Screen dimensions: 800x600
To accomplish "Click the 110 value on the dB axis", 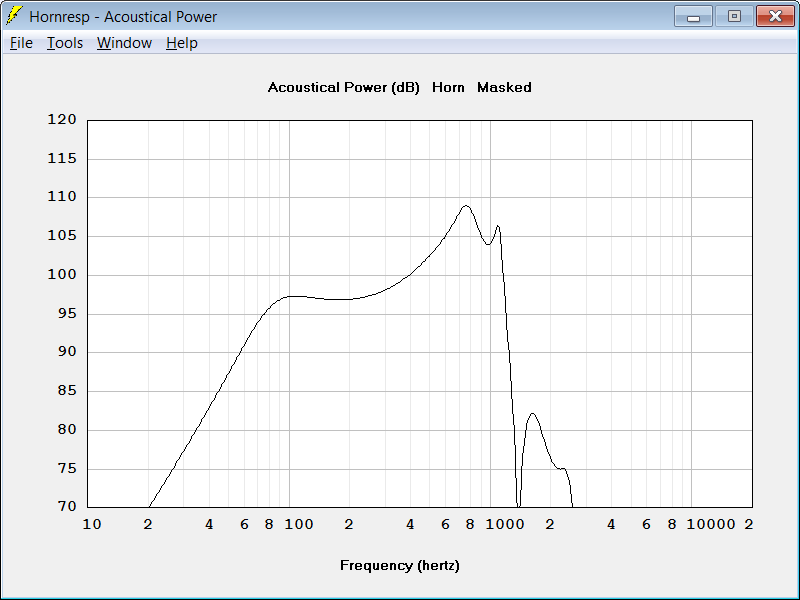I will pyautogui.click(x=62, y=196).
